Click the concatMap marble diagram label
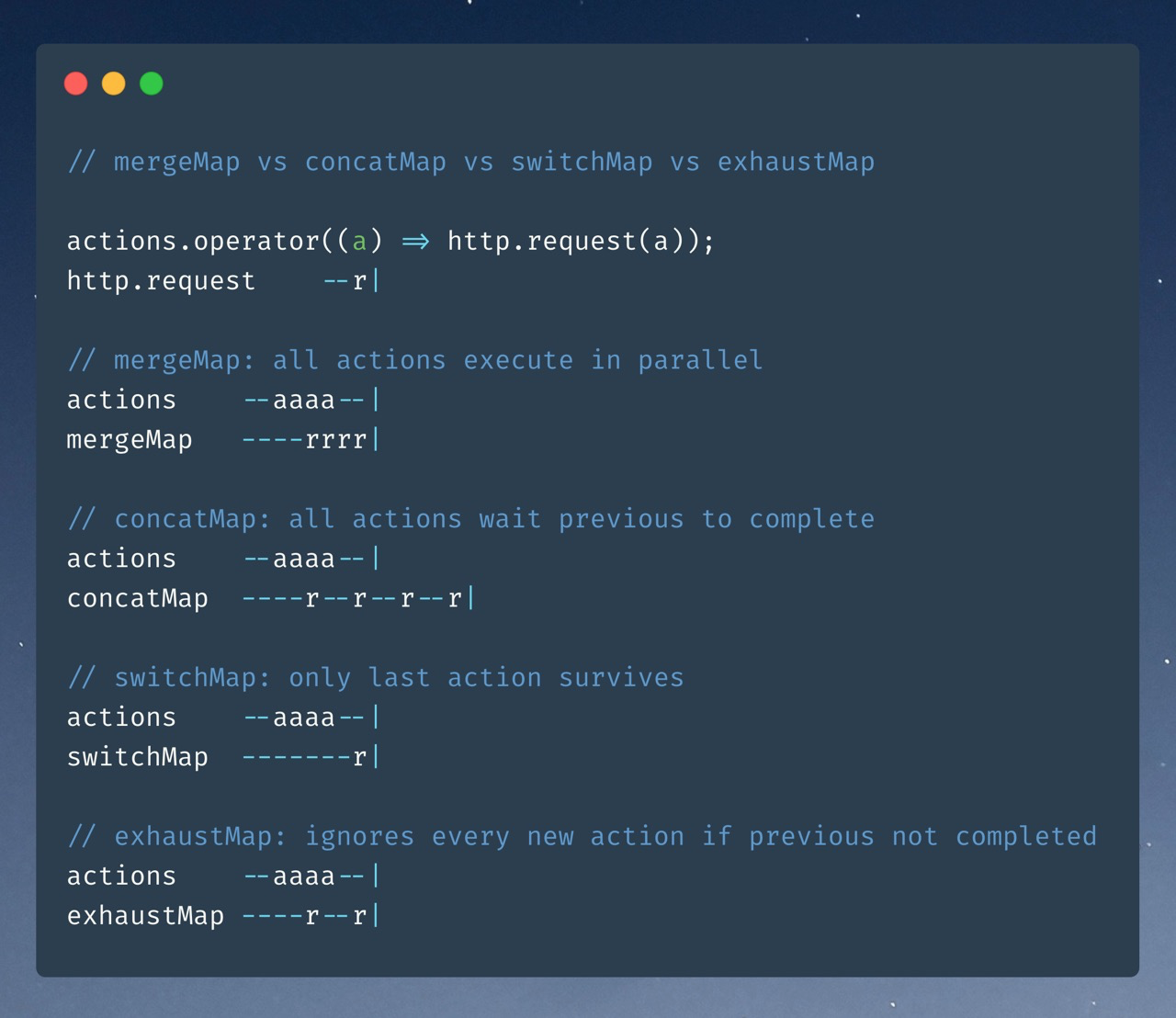This screenshot has width=1176, height=1018. point(138,597)
